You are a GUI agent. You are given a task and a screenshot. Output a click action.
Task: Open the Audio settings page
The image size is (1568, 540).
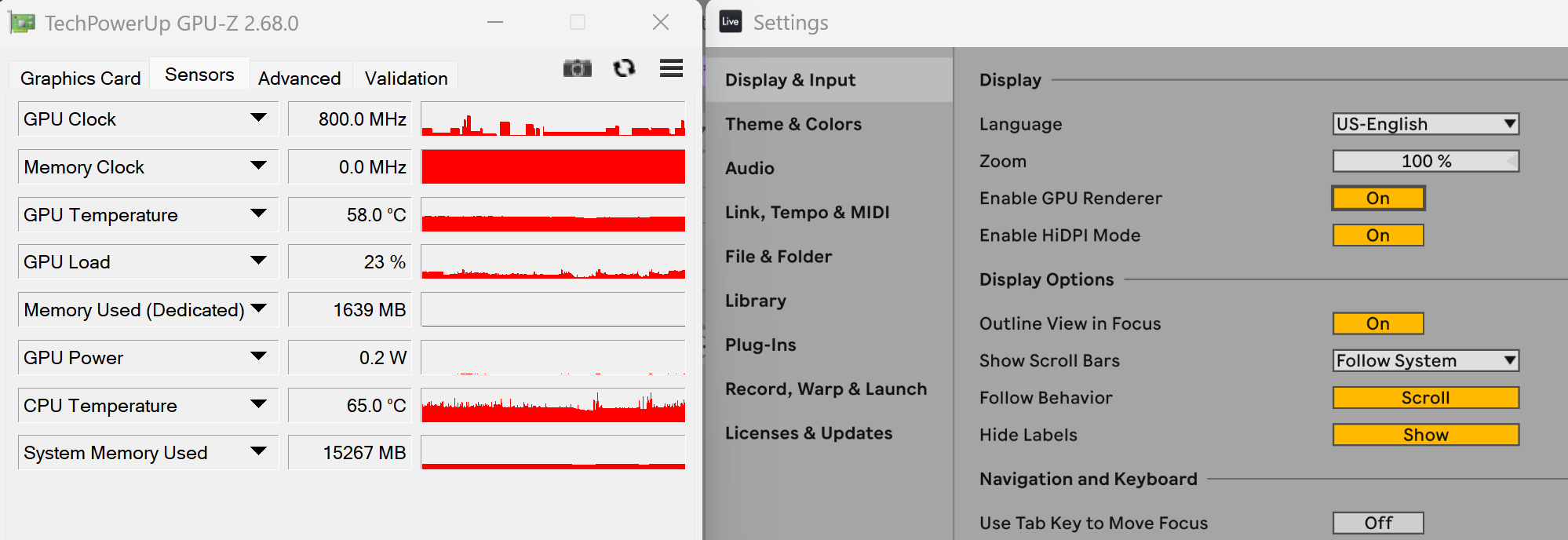pos(749,168)
